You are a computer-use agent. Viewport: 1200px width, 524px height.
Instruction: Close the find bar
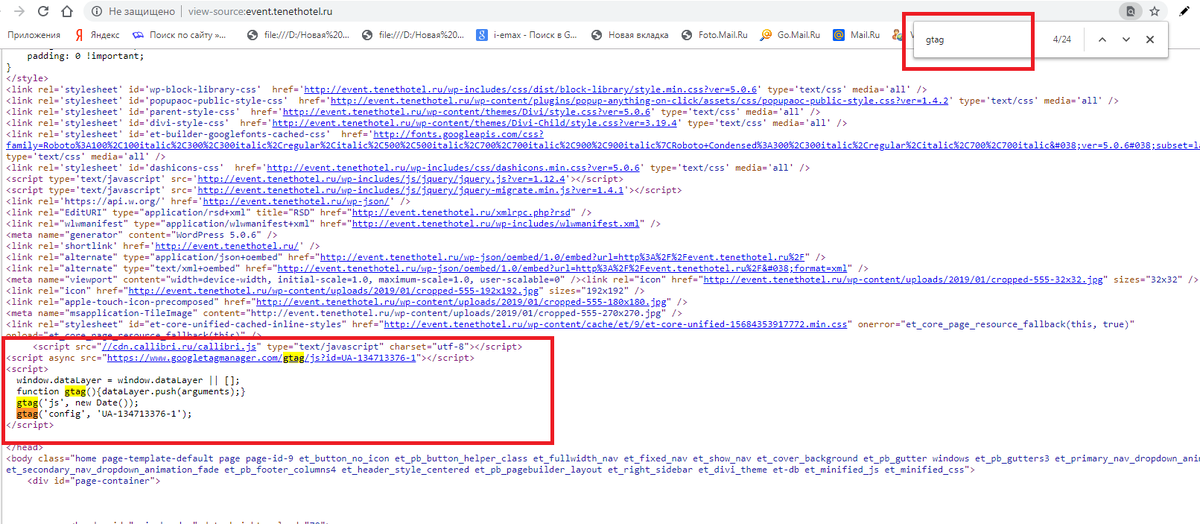1150,40
